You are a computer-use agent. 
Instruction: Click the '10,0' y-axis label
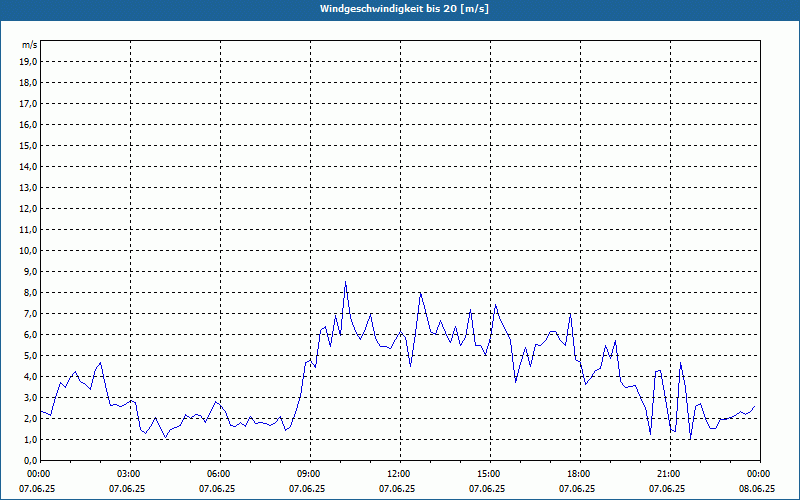29,251
